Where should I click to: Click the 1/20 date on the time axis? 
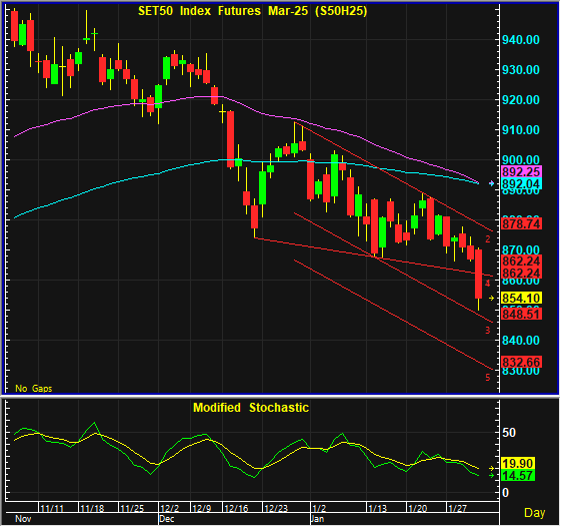click(418, 508)
